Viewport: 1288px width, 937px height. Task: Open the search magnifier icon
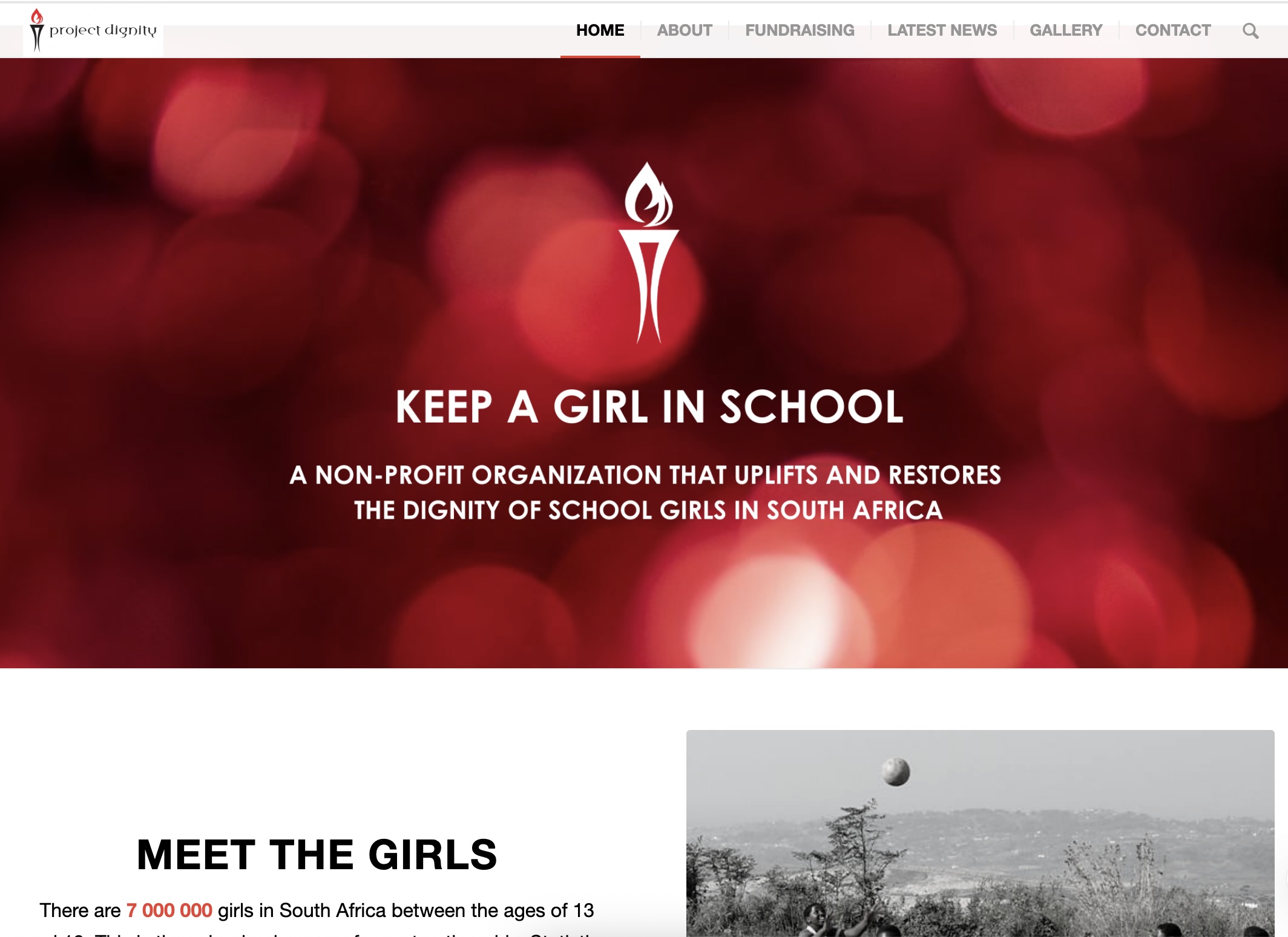[x=1250, y=30]
